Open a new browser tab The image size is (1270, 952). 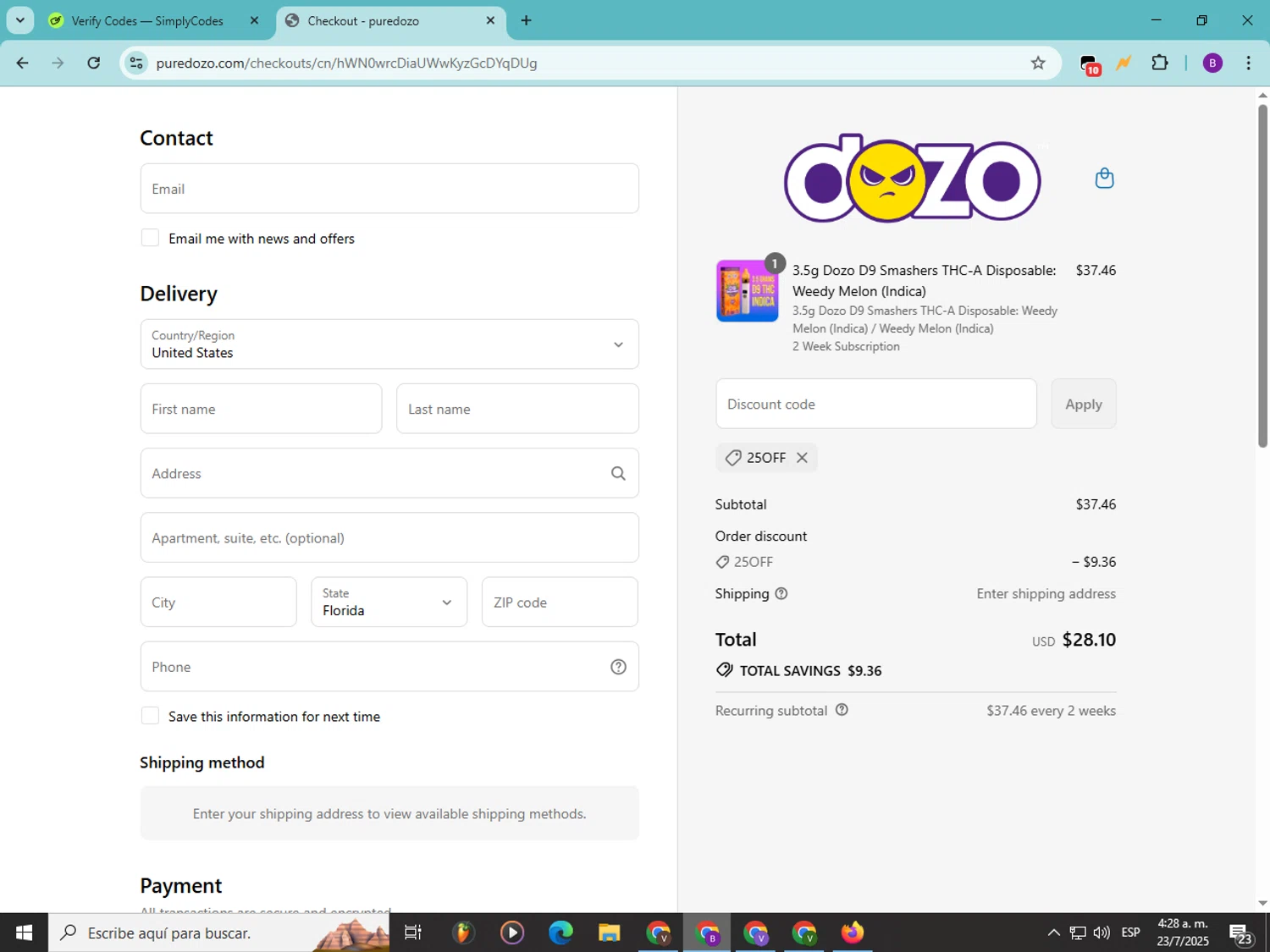pyautogui.click(x=526, y=20)
